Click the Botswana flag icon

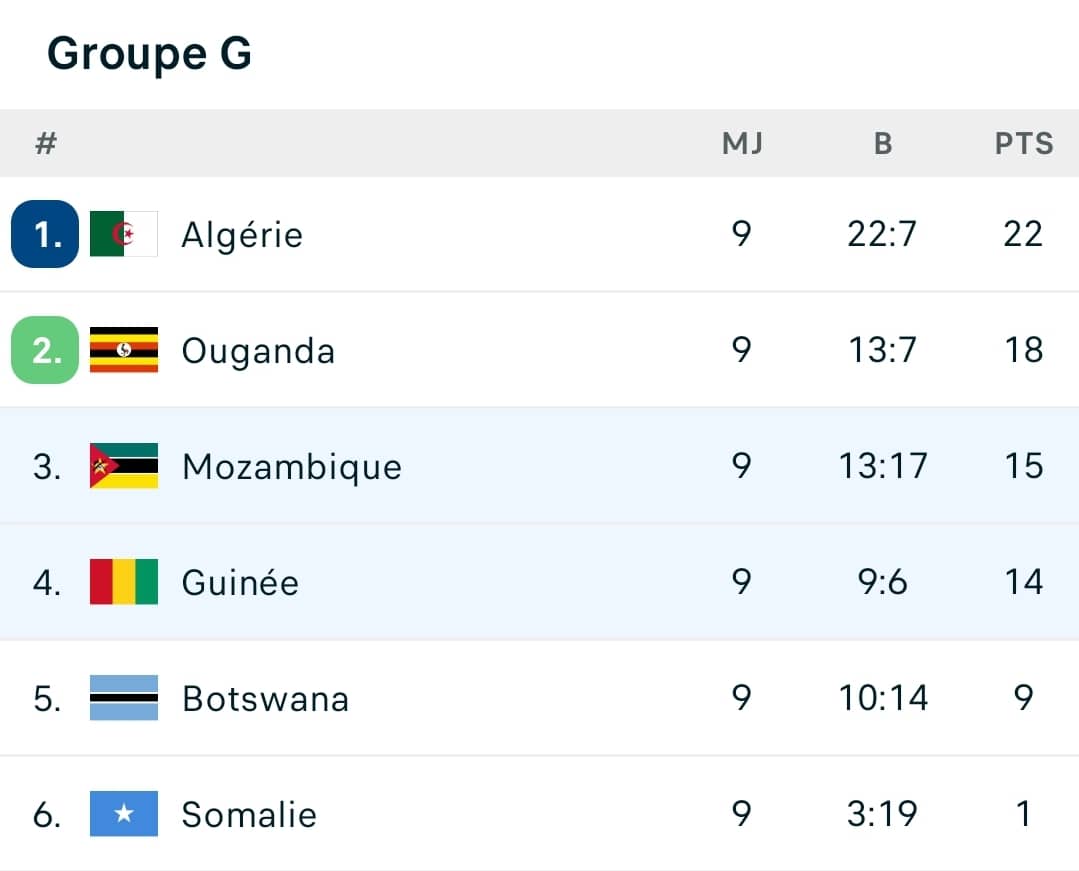124,698
